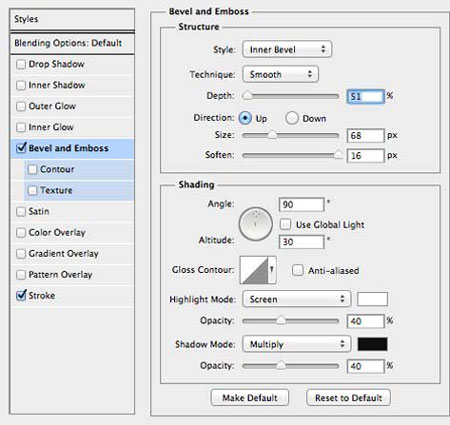Viewport: 450px width, 425px height.
Task: Open the Style dropdown showing Inner Bevel
Action: pos(287,49)
